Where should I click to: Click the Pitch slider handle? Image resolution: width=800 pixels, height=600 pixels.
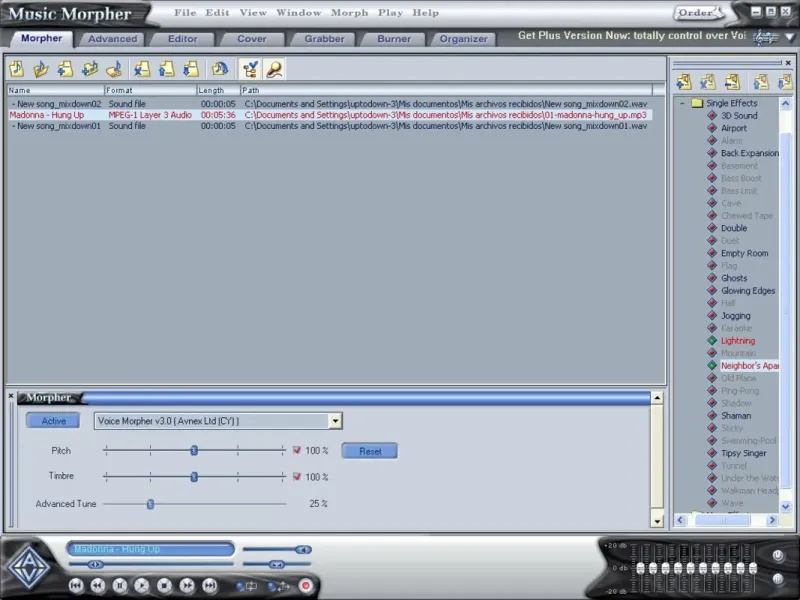coord(194,451)
